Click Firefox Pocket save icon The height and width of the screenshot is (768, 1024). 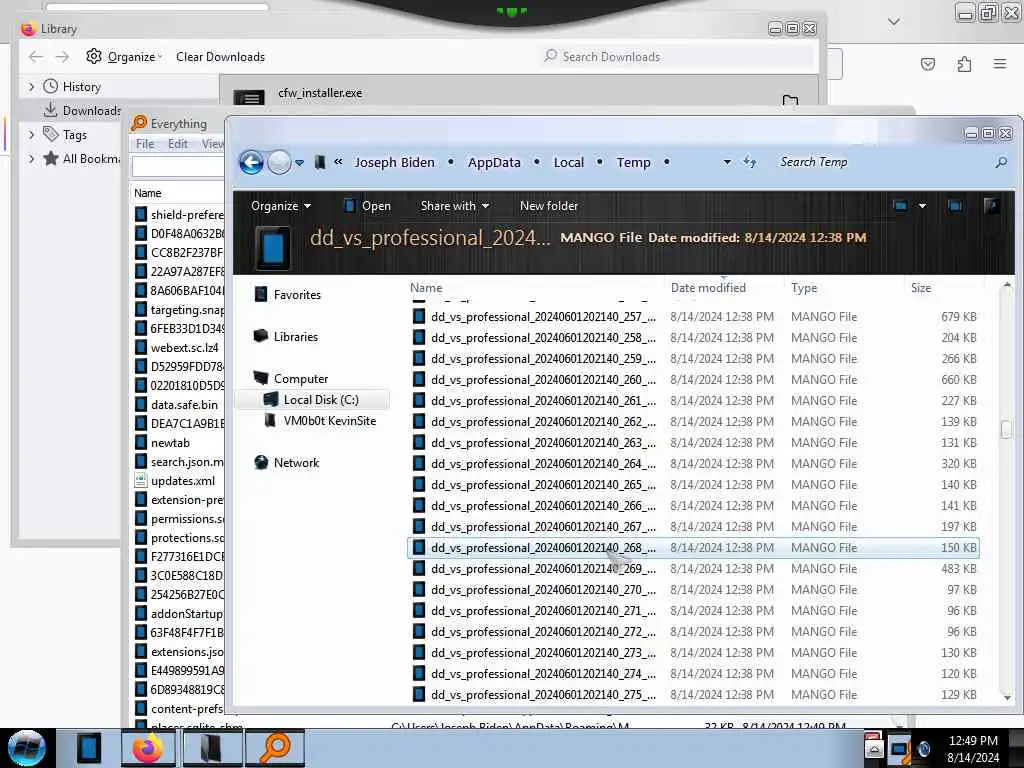coord(927,64)
